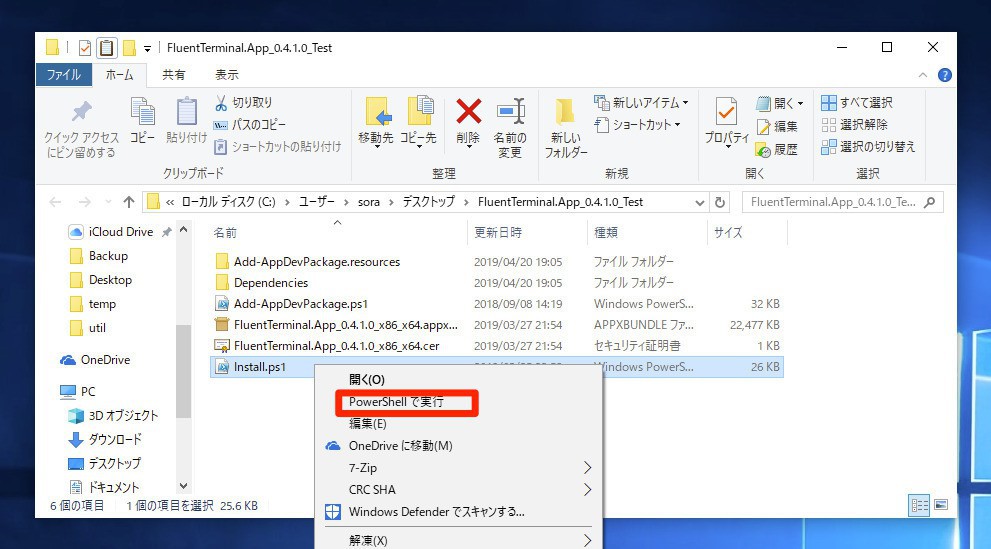Click the Rename icon
This screenshot has height=549, width=991.
pos(511,111)
